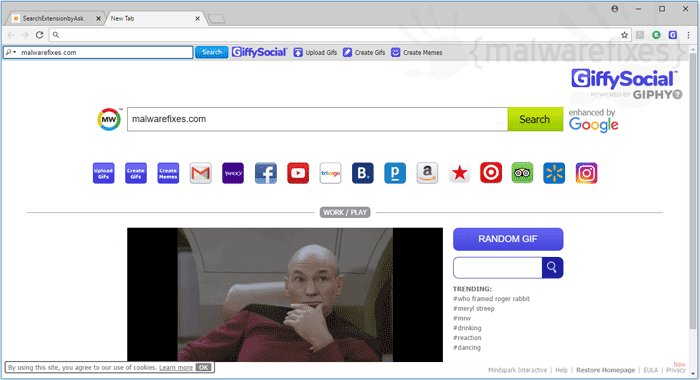Go back to the previous page
Viewport: 700px width, 380px height.
(11, 35)
